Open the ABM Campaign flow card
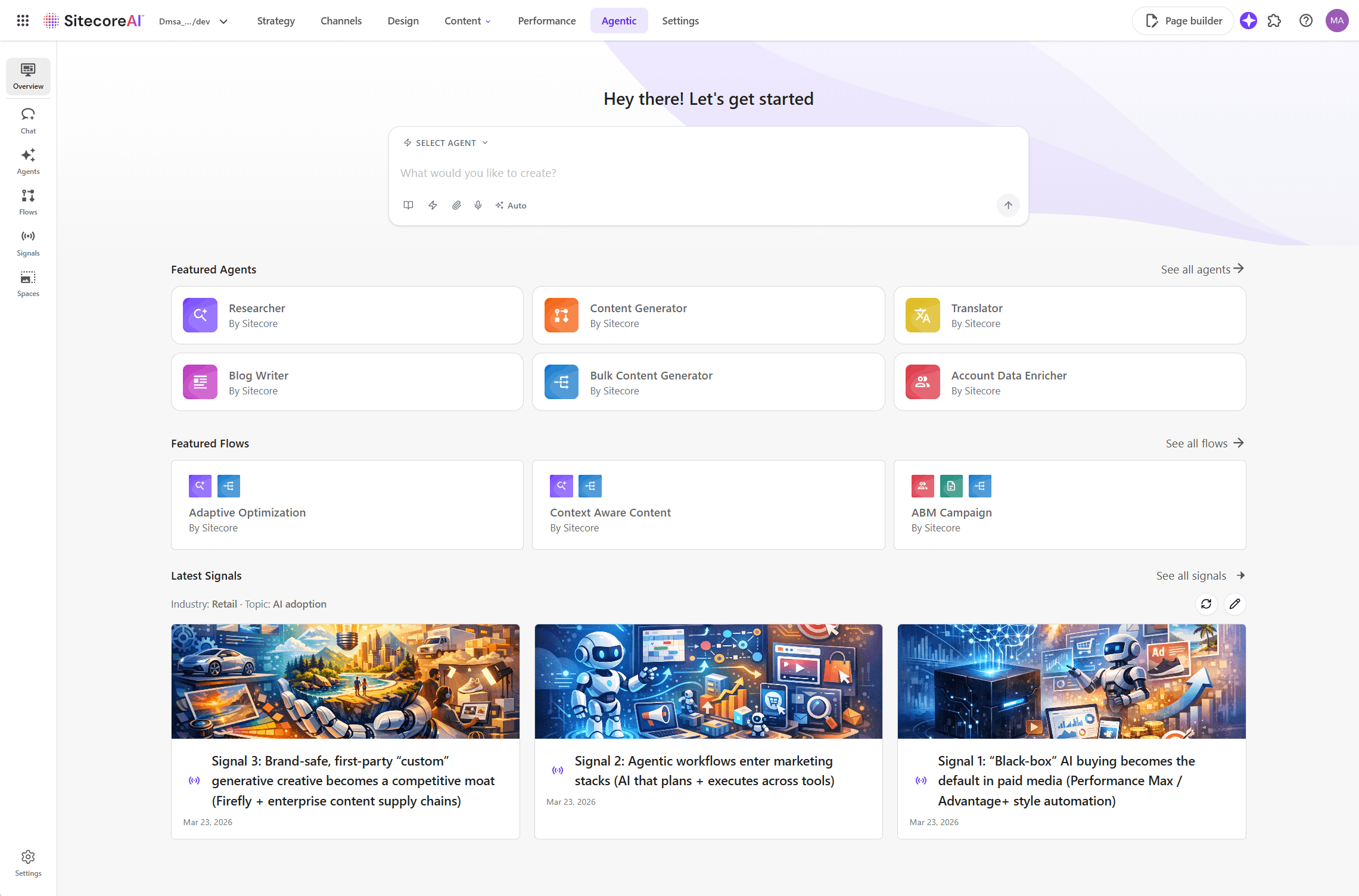Image resolution: width=1359 pixels, height=896 pixels. pos(1069,505)
